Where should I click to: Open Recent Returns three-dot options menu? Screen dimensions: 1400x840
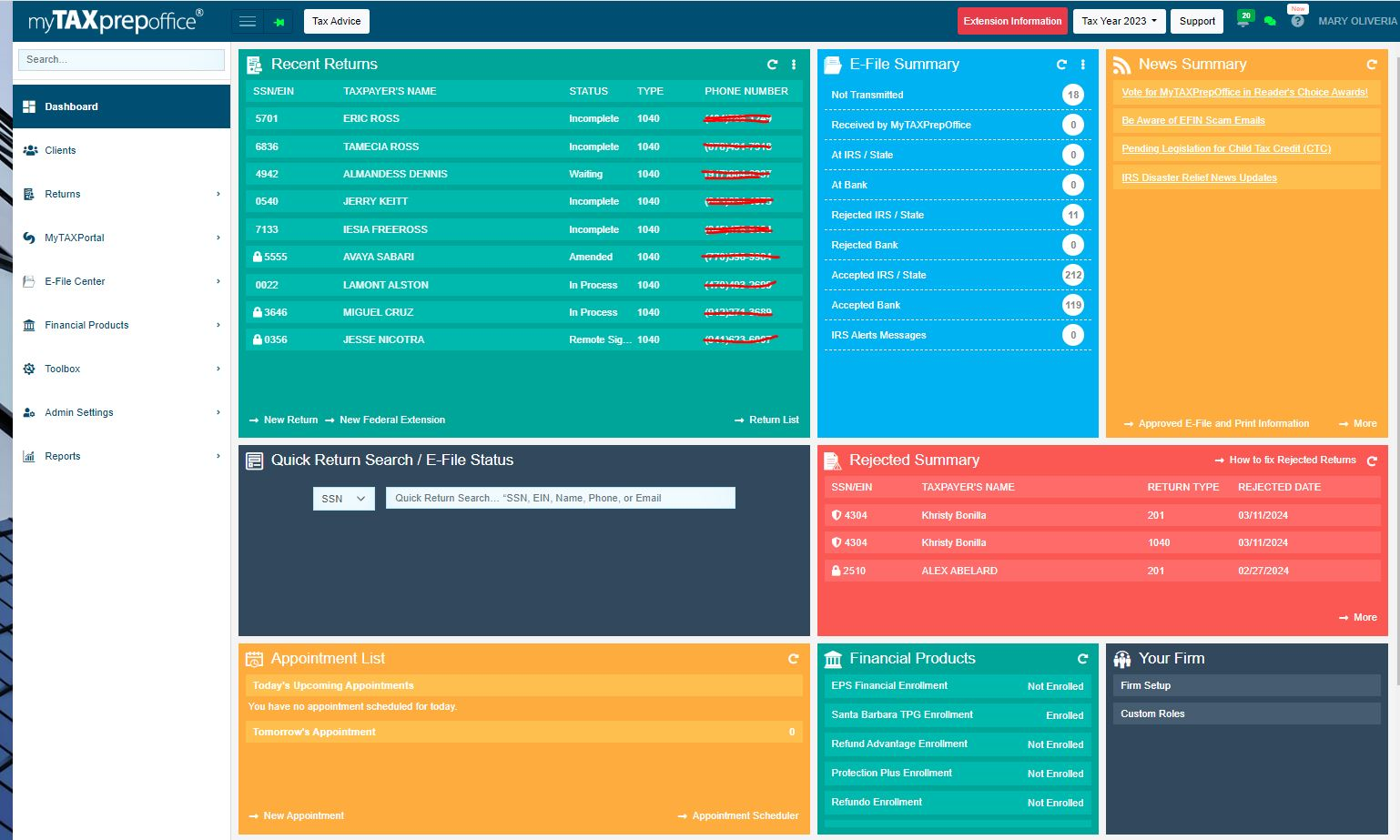coord(794,65)
